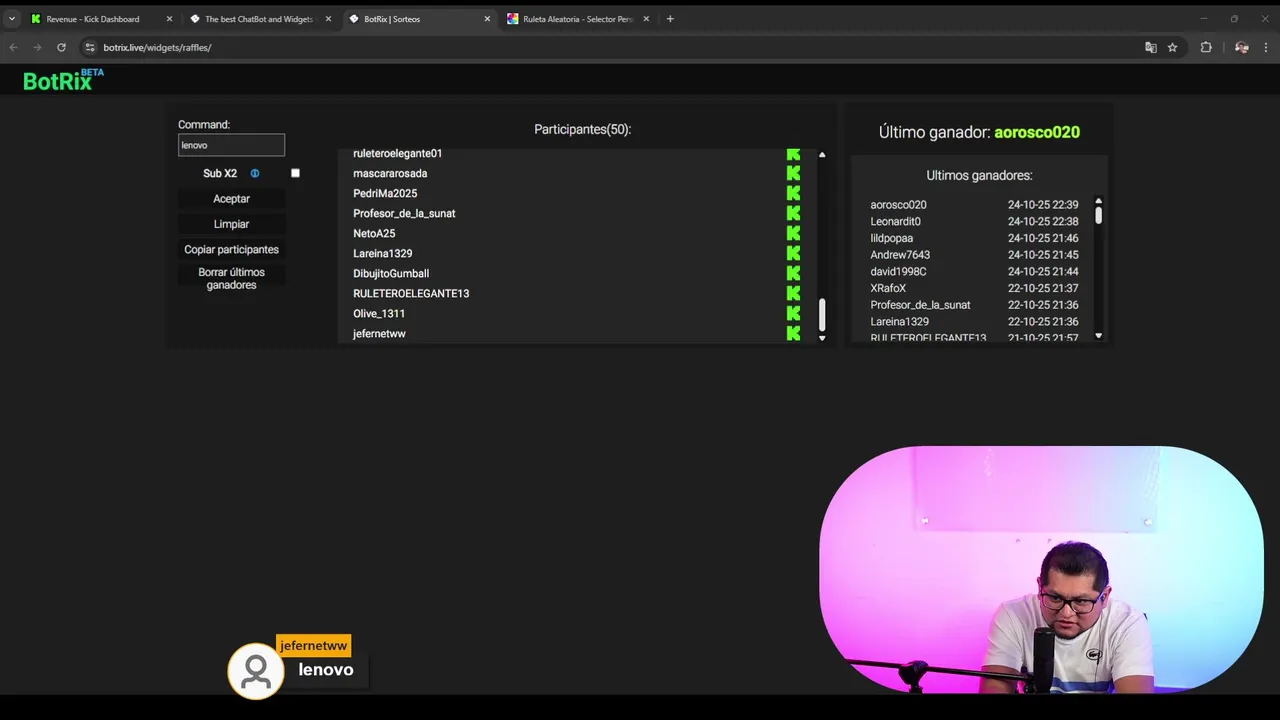The image size is (1280, 720).
Task: Click the site info icon before the URL
Action: 90,47
